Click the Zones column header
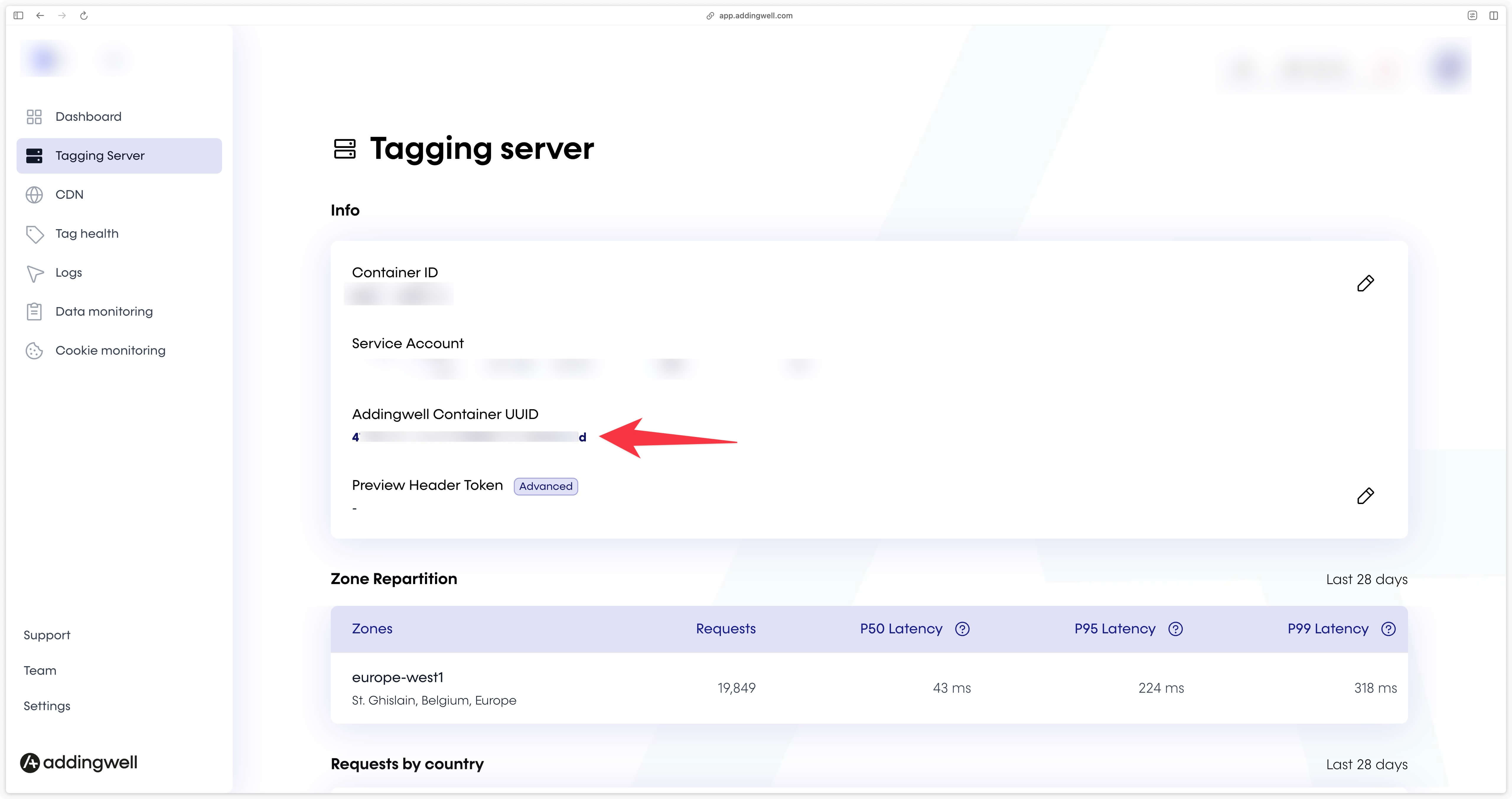 pyautogui.click(x=372, y=629)
